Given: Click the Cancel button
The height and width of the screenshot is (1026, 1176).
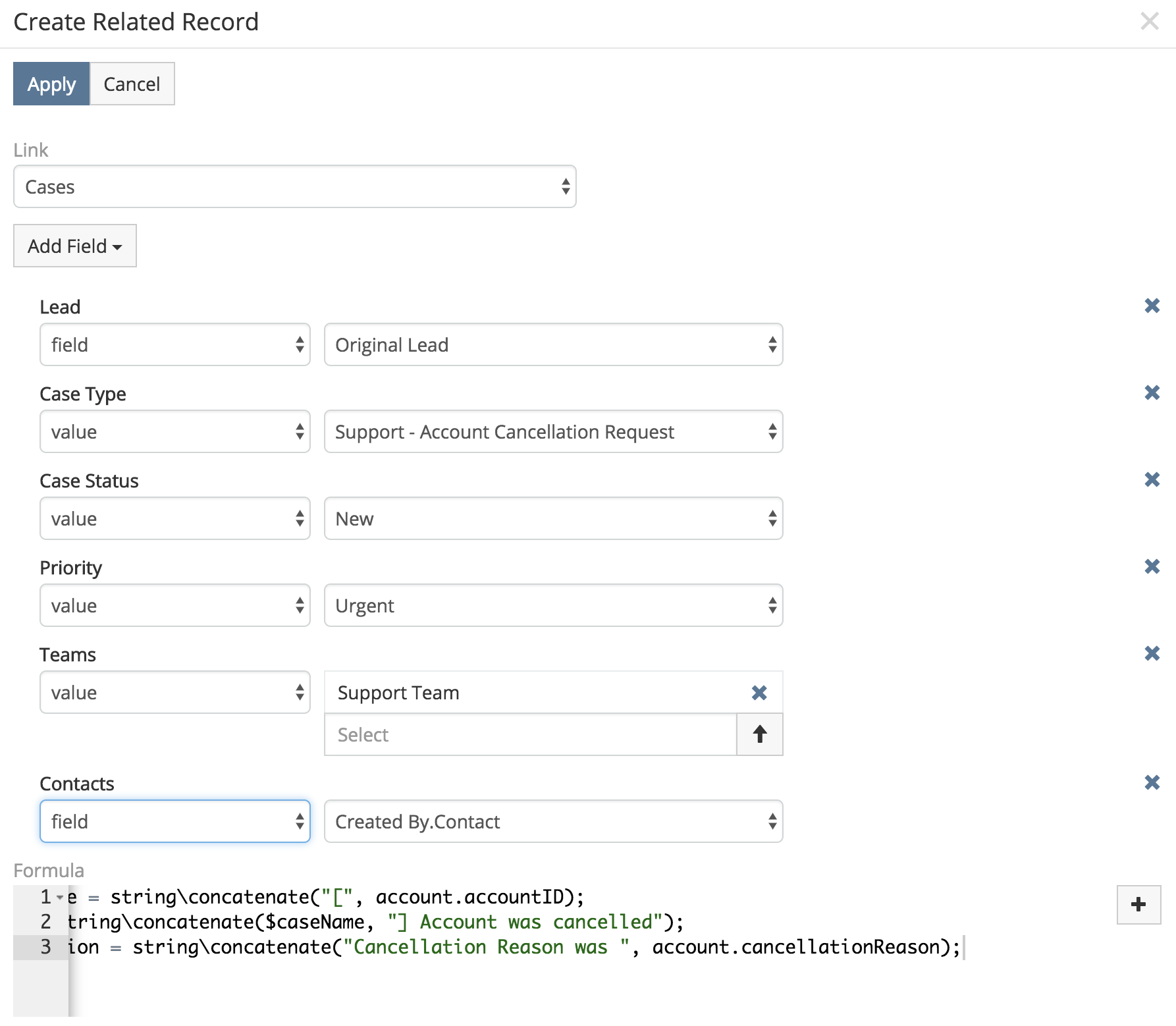Looking at the screenshot, I should 132,84.
